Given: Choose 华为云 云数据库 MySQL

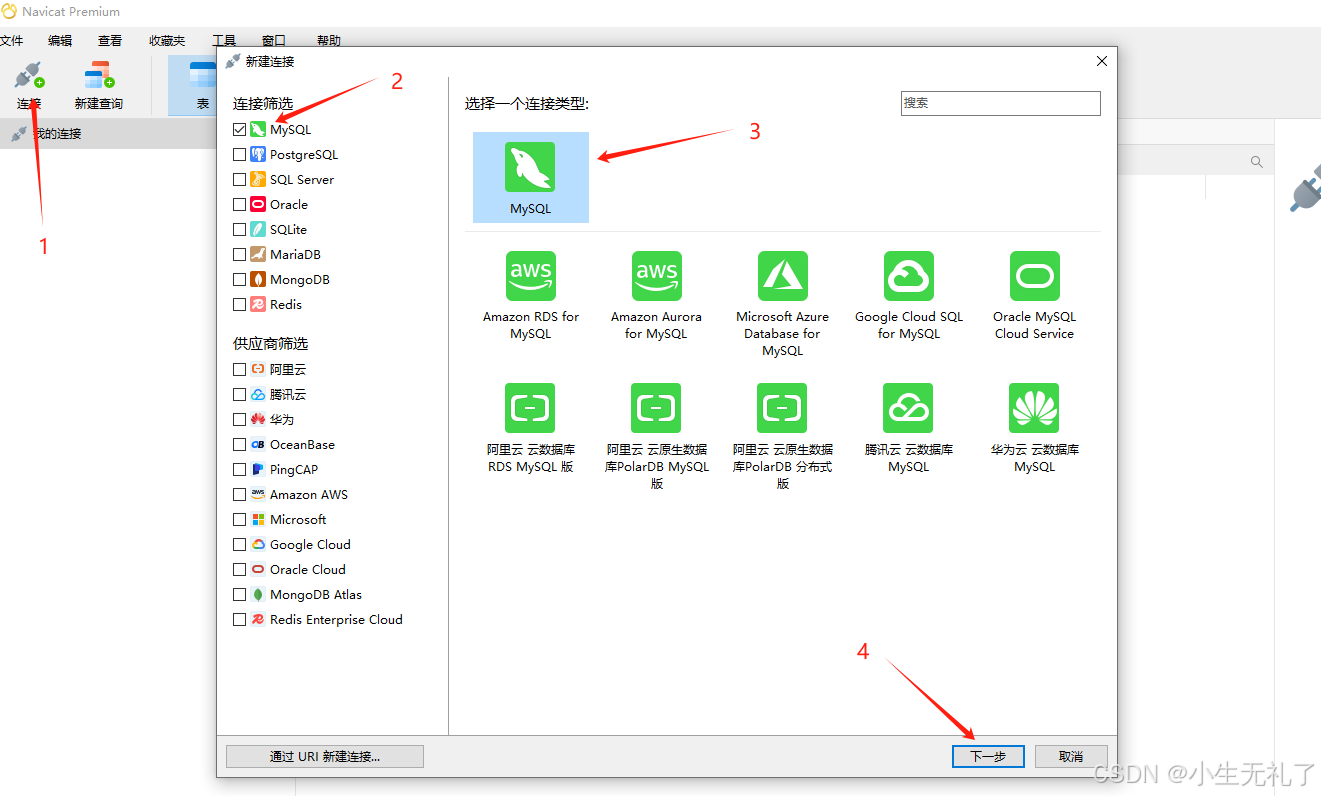Looking at the screenshot, I should [1034, 429].
